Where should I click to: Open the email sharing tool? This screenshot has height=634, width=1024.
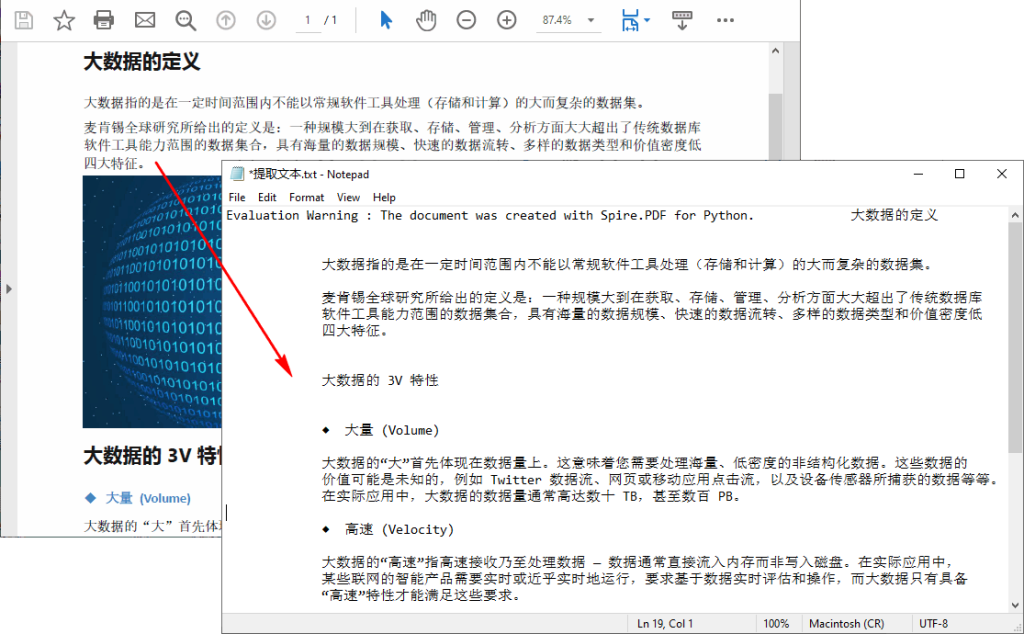point(144,19)
